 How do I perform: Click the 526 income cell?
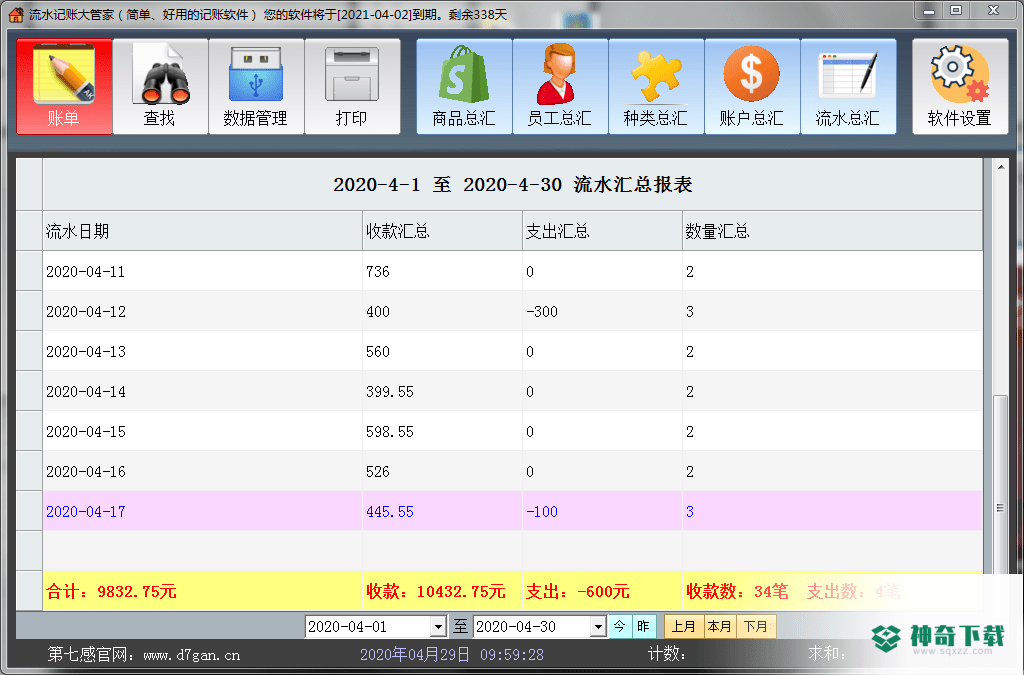click(x=443, y=471)
